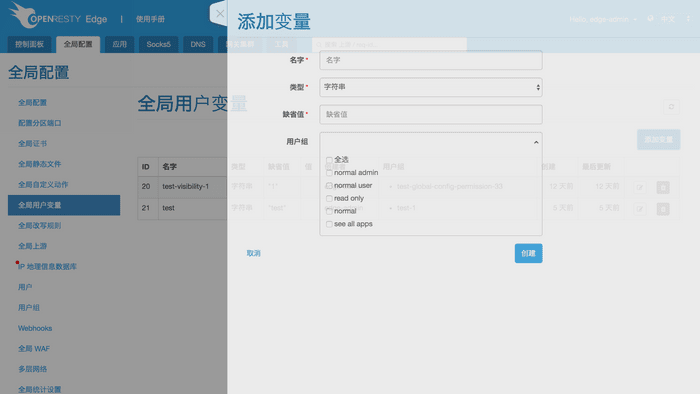Open 配置分区端口 in the sidebar
700x394 pixels.
[x=39, y=123]
